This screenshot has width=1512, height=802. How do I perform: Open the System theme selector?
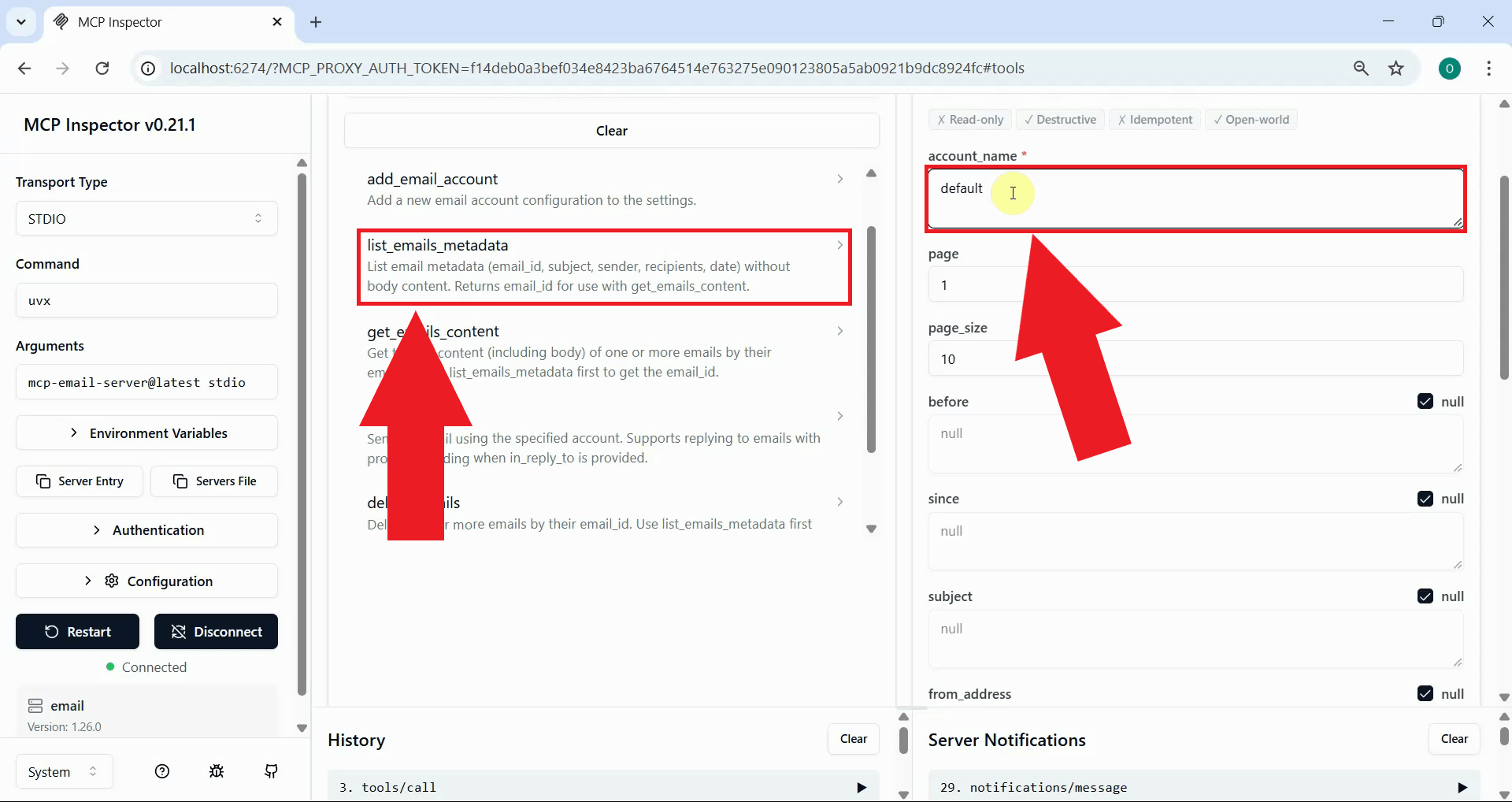pos(63,771)
